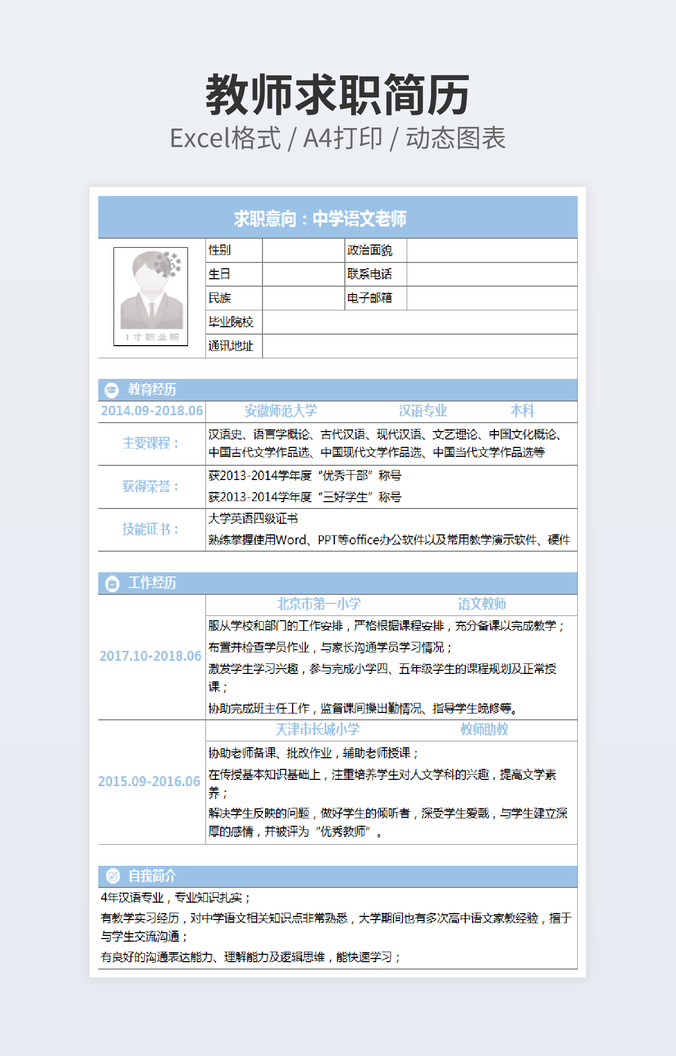Viewport: 676px width, 1056px height.
Task: Click the 2017.10-2018.06 date cell
Action: coord(151,656)
